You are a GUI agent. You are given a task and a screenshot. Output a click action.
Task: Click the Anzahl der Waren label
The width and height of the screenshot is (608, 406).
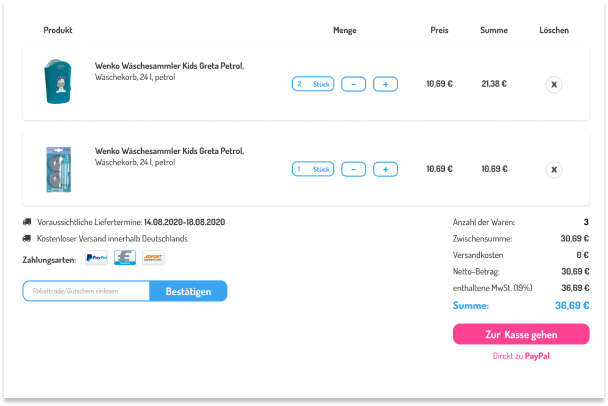click(x=484, y=222)
